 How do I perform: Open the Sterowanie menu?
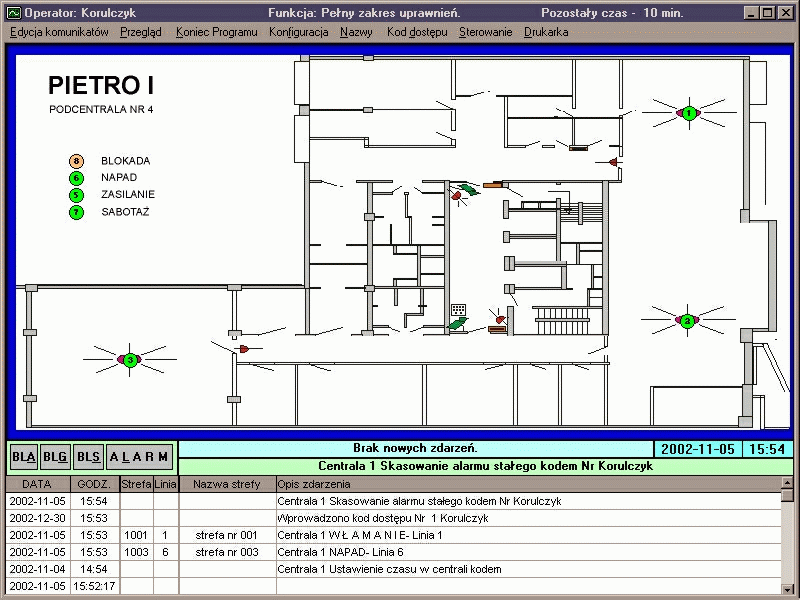pos(485,32)
